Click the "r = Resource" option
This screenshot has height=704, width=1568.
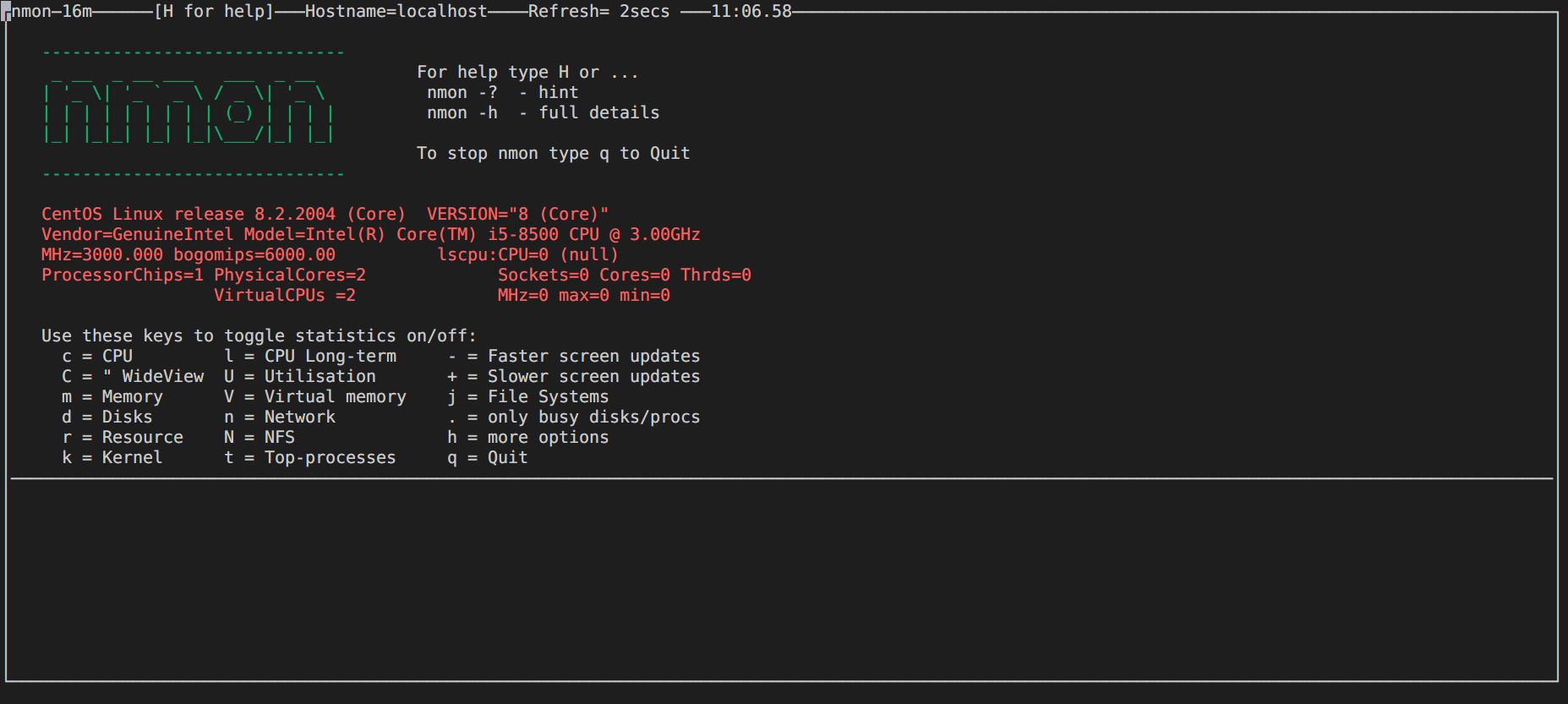click(123, 438)
